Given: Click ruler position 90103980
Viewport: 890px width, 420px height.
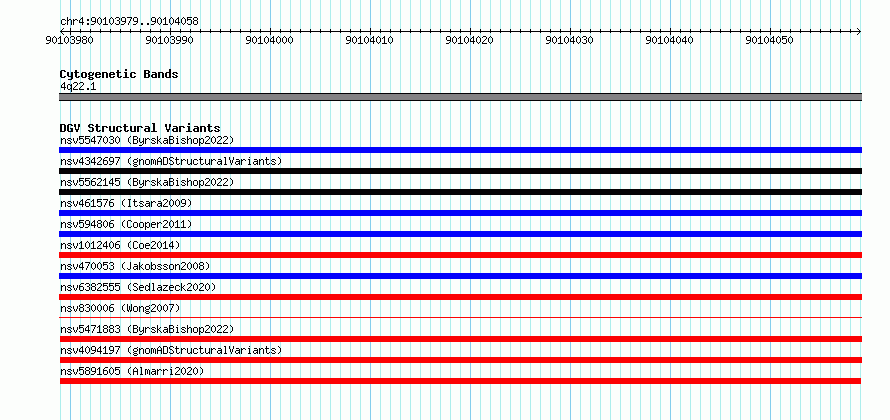Looking at the screenshot, I should pos(70,40).
